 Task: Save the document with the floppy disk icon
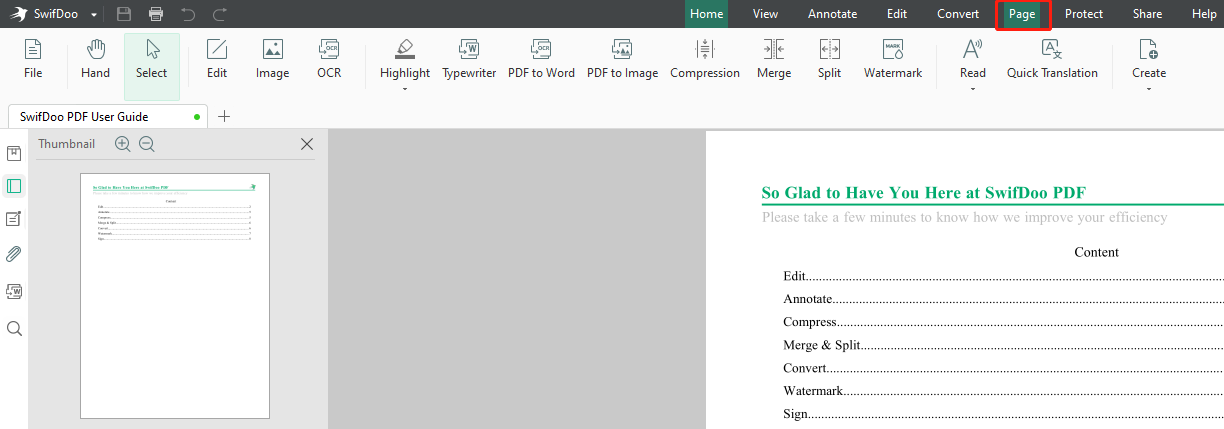[124, 14]
